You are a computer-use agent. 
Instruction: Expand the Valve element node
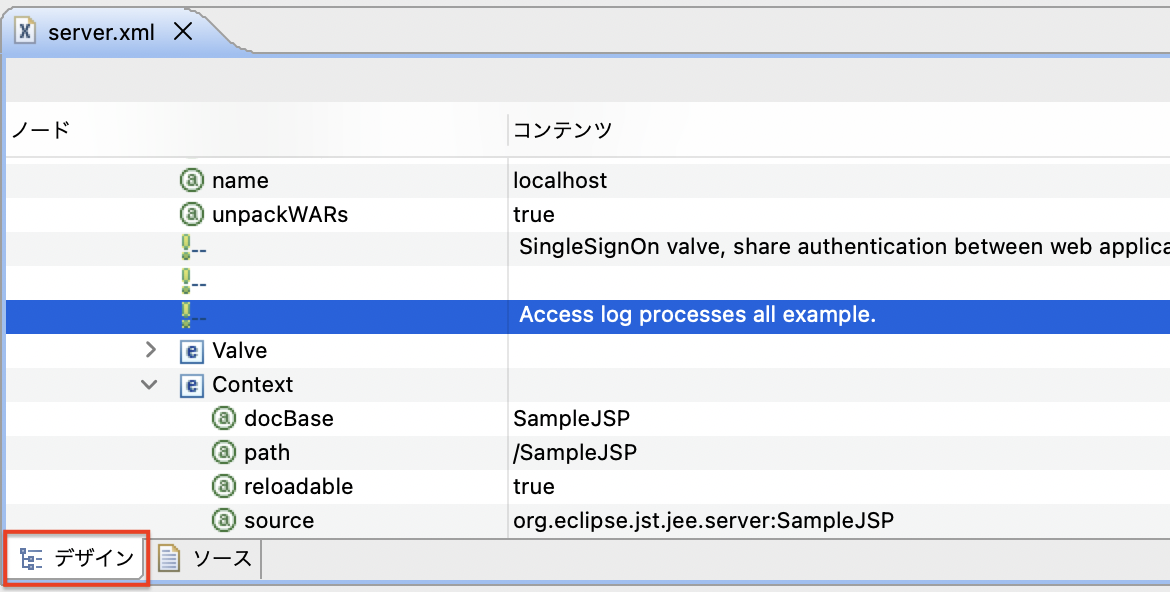[x=151, y=349]
